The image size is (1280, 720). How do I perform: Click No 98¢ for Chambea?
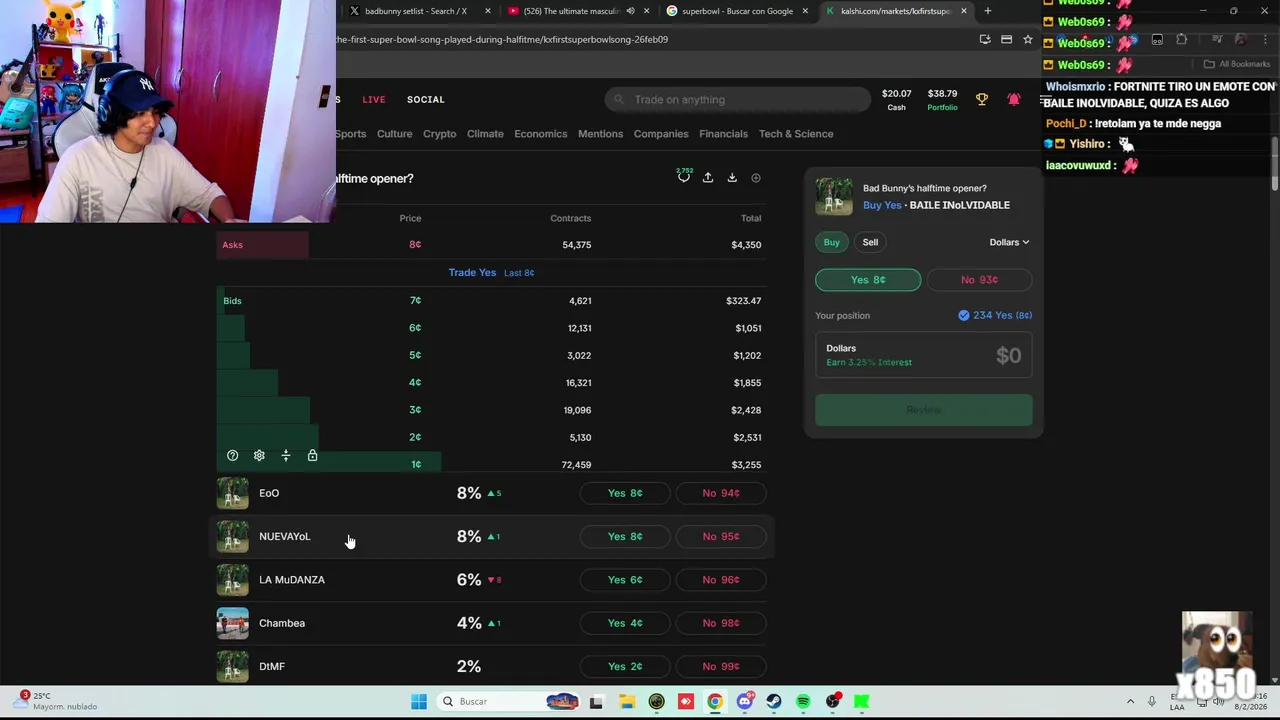[721, 623]
